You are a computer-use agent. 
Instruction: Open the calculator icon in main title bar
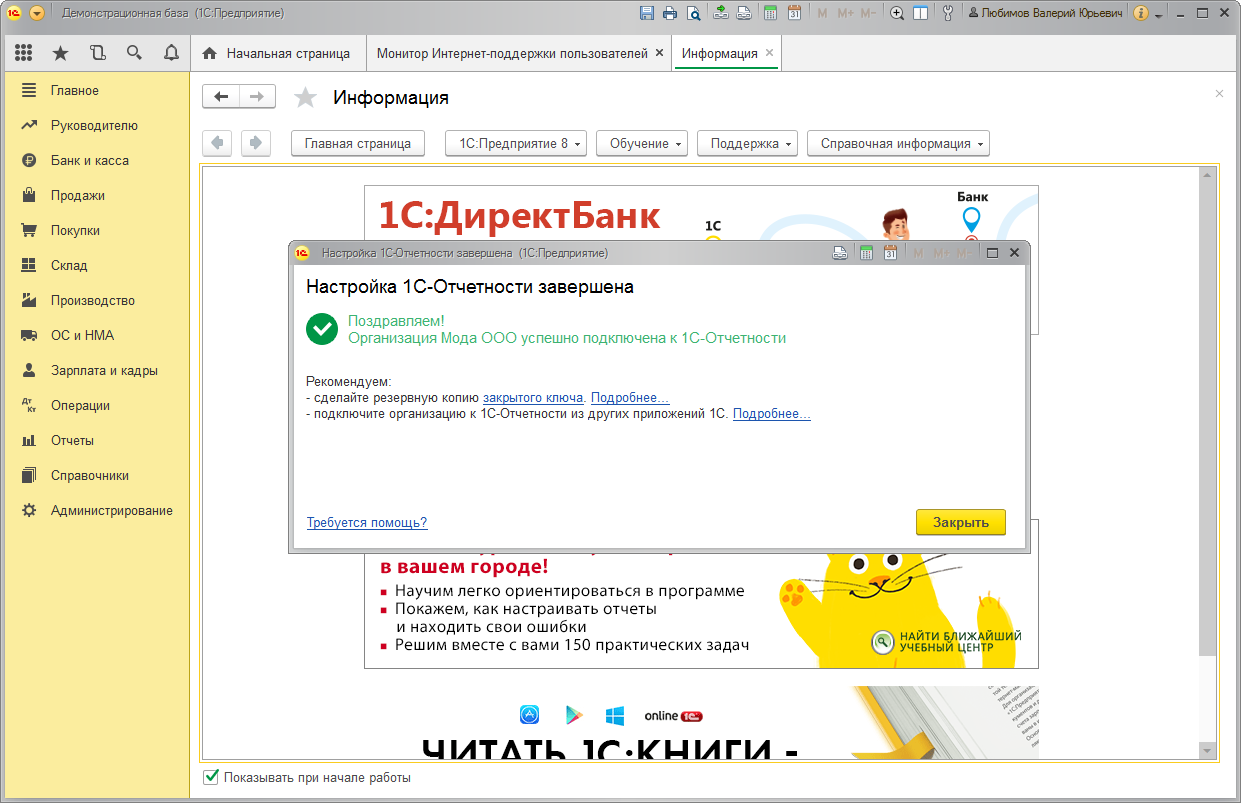(770, 13)
